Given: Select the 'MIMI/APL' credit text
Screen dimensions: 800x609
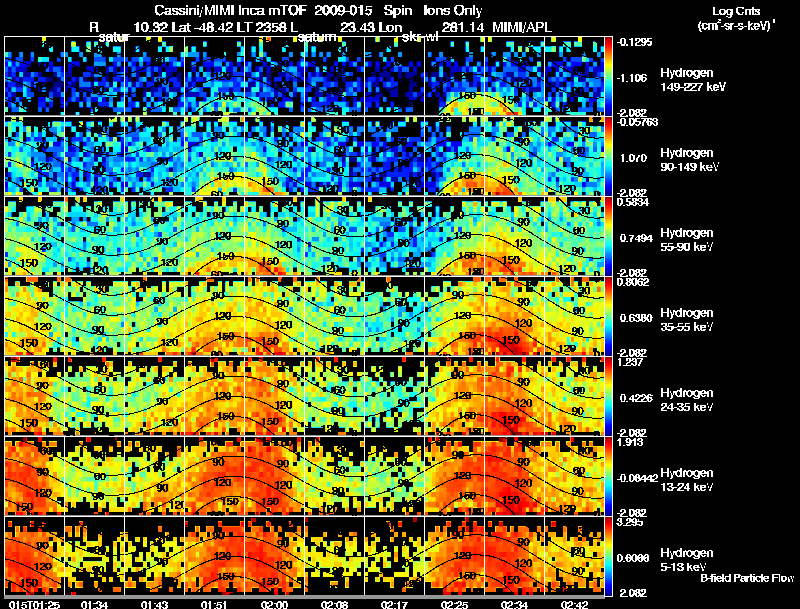Looking at the screenshot, I should coord(521,27).
